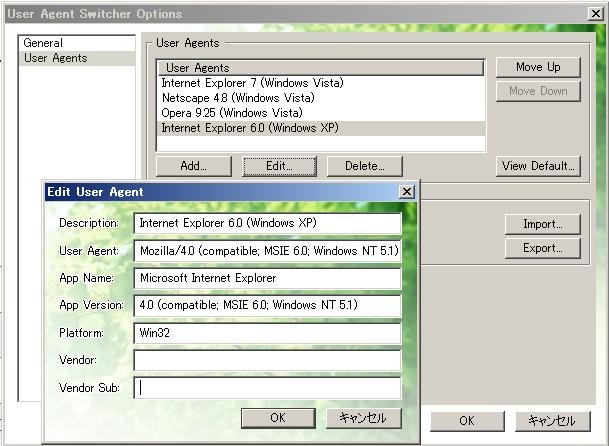Click the Export... button
609x446 pixels.
point(543,248)
